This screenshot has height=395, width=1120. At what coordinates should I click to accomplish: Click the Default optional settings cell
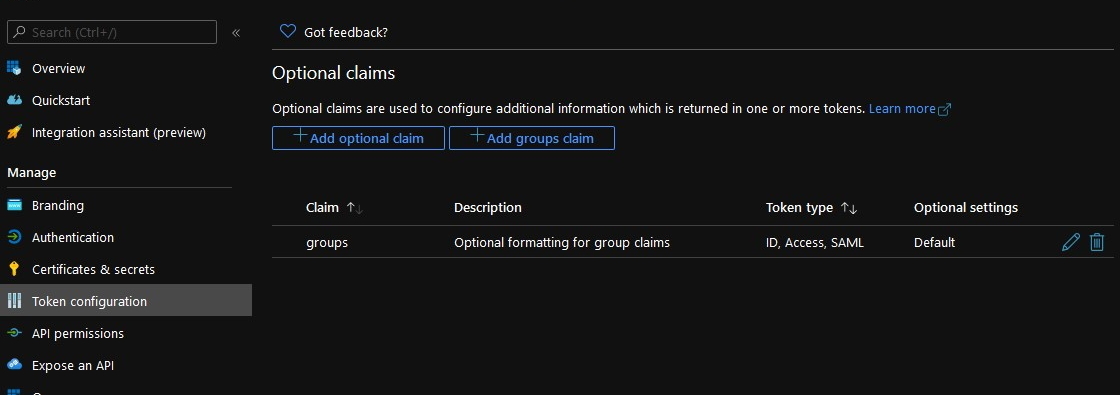[x=934, y=242]
